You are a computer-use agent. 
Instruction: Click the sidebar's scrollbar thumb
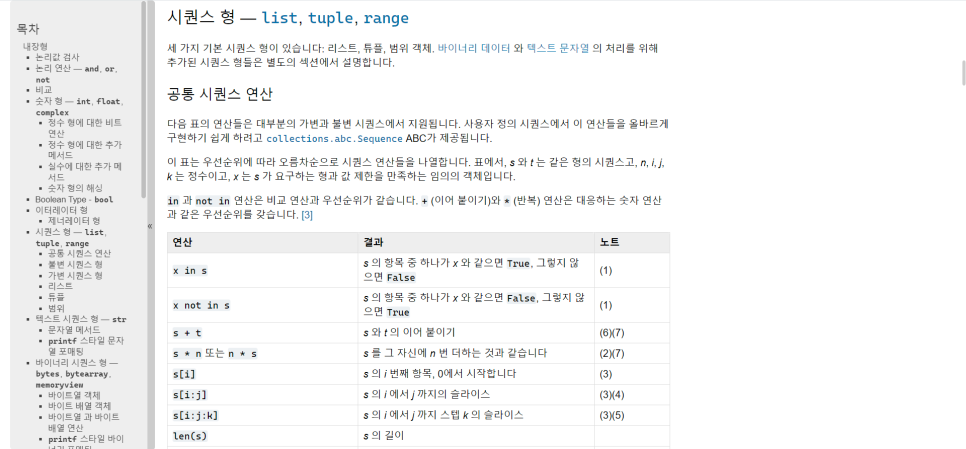click(144, 99)
